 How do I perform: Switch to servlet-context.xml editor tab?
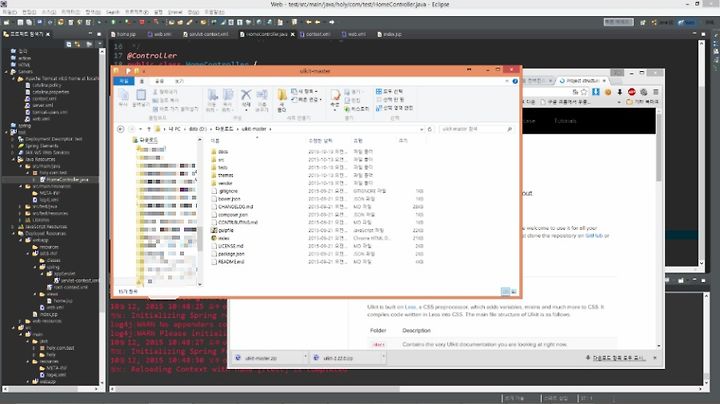click(206, 34)
